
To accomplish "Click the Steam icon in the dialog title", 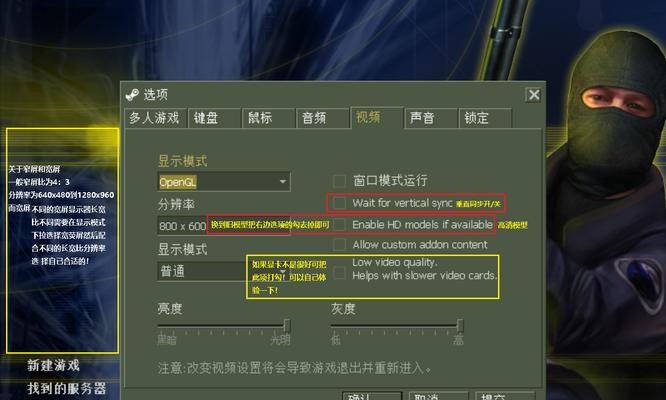I will point(132,95).
